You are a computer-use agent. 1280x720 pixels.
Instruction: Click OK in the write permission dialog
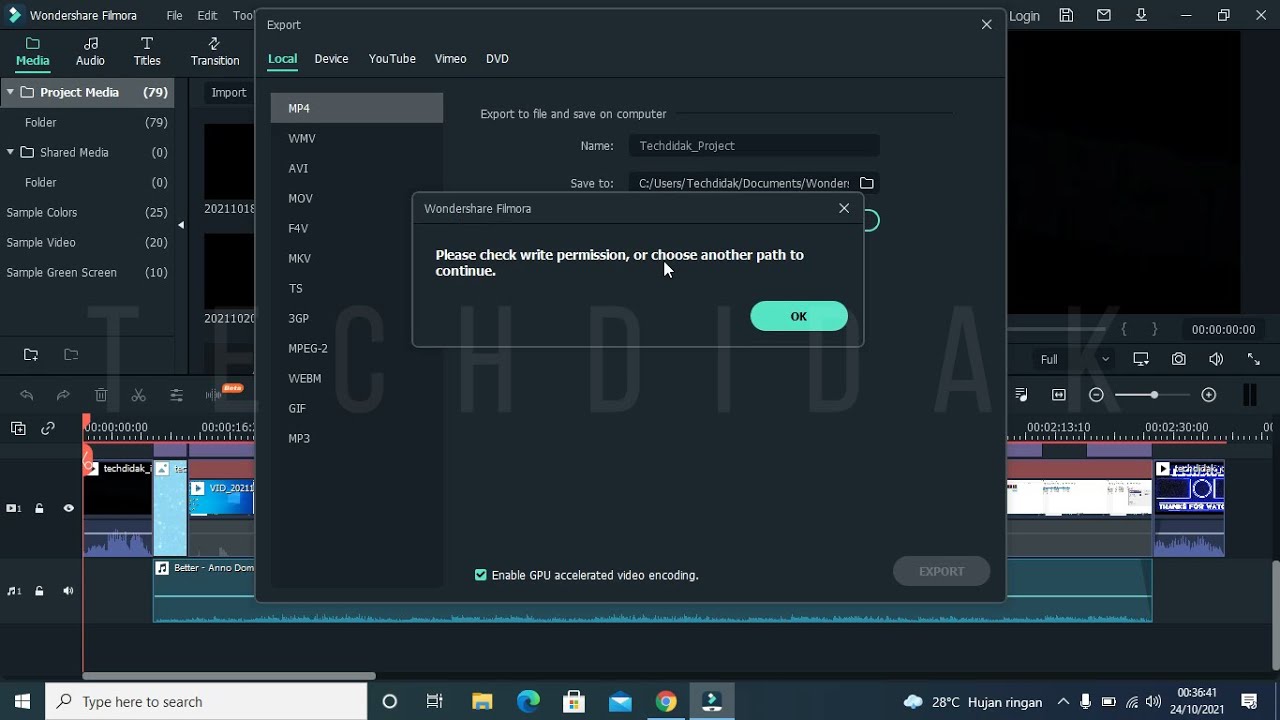point(799,316)
